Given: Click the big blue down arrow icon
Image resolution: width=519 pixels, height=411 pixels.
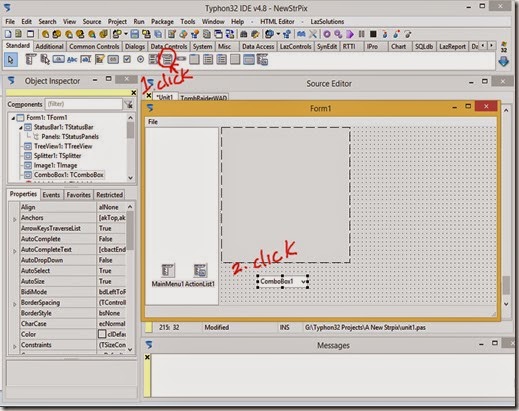Looking at the screenshot, I should 504,62.
